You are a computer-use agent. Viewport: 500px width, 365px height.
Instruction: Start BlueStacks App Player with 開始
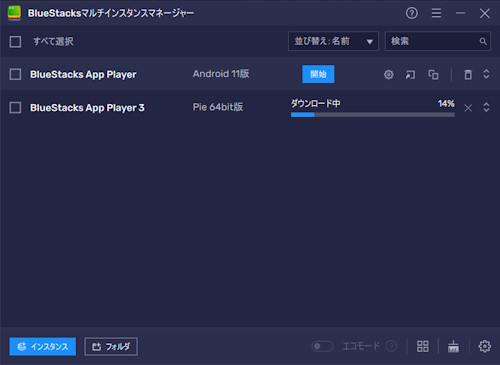318,74
